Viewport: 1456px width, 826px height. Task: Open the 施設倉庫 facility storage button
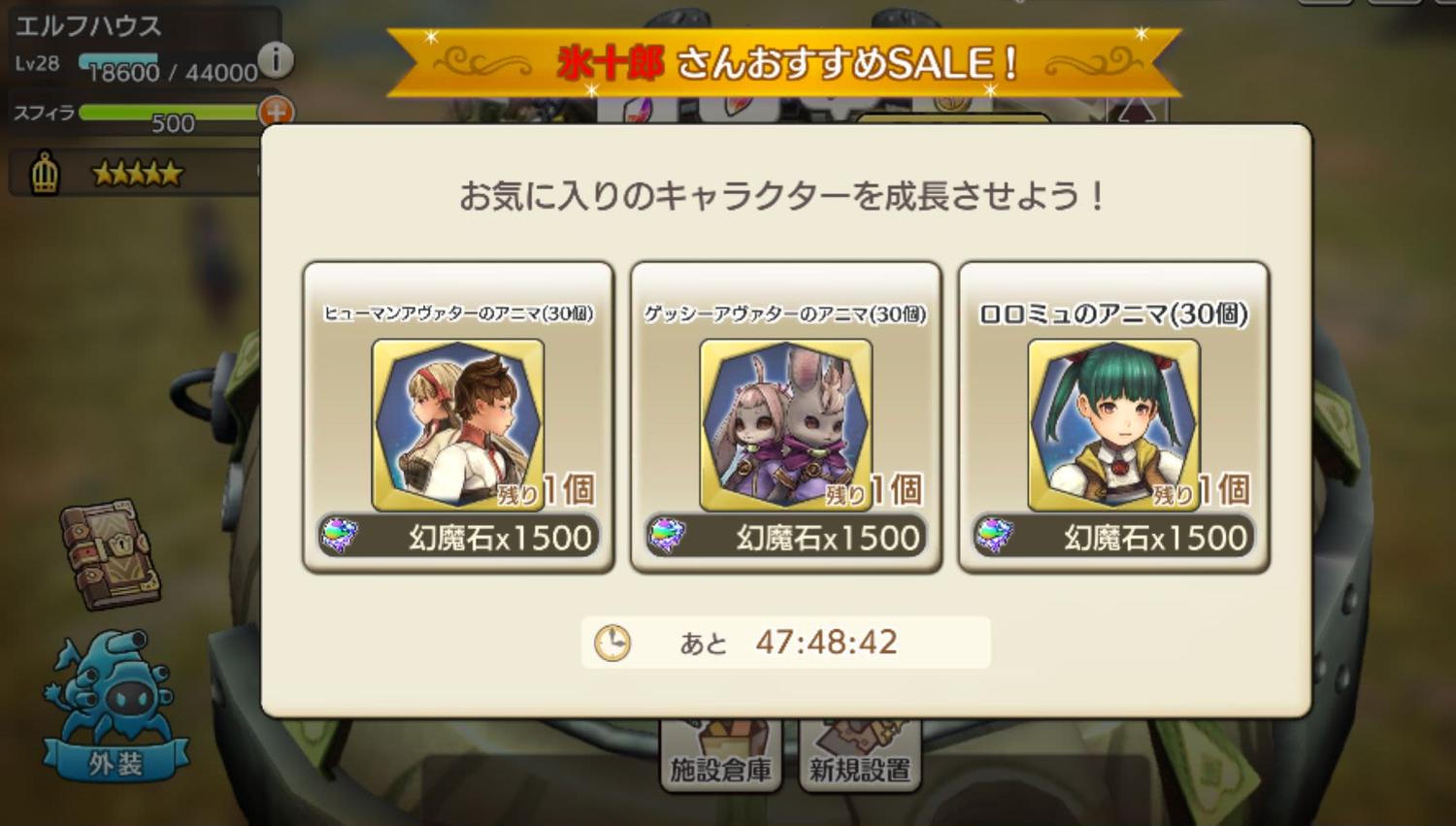pos(721,757)
